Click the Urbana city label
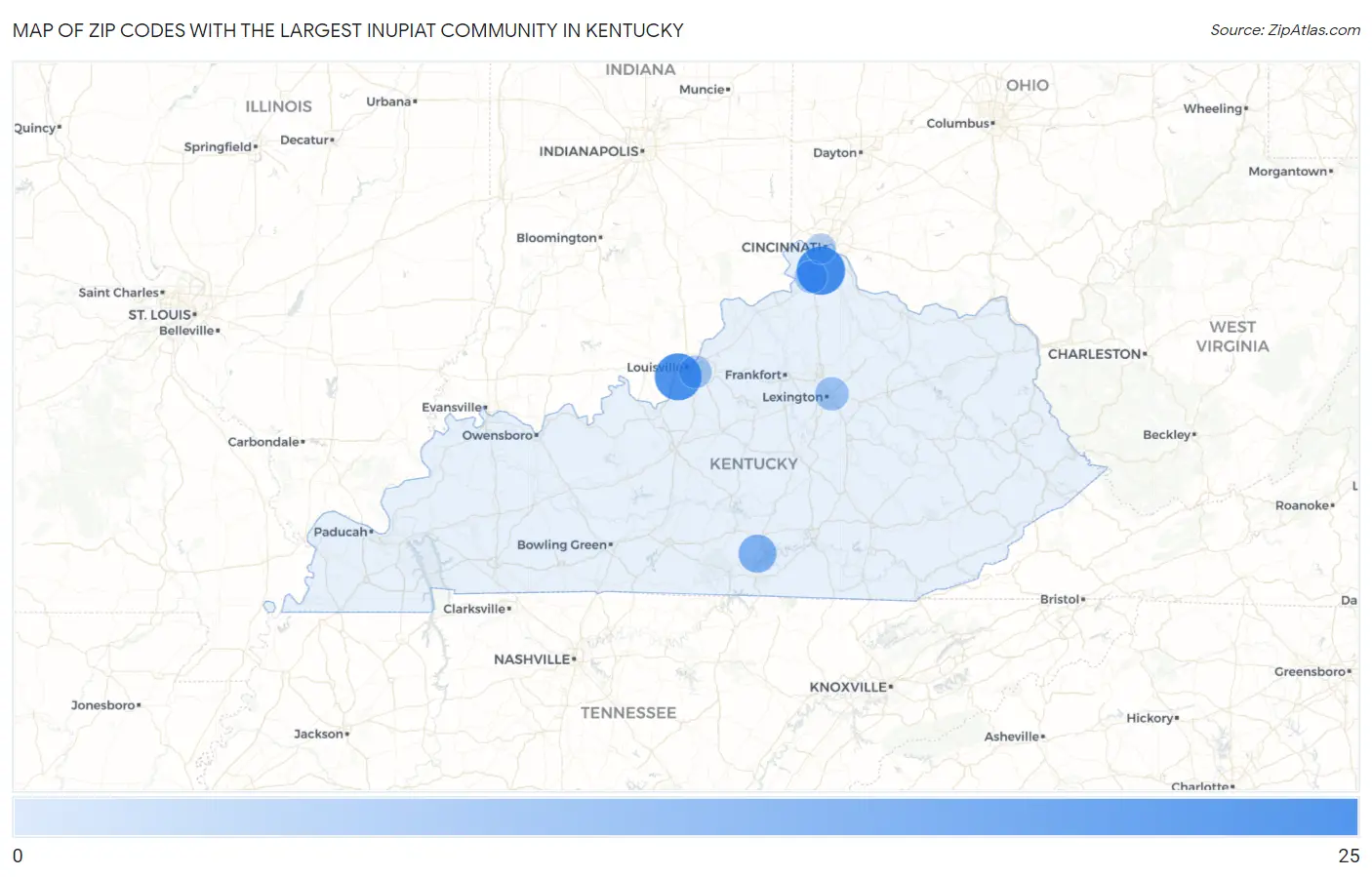Screen dimensions: 1372x877 point(388,101)
